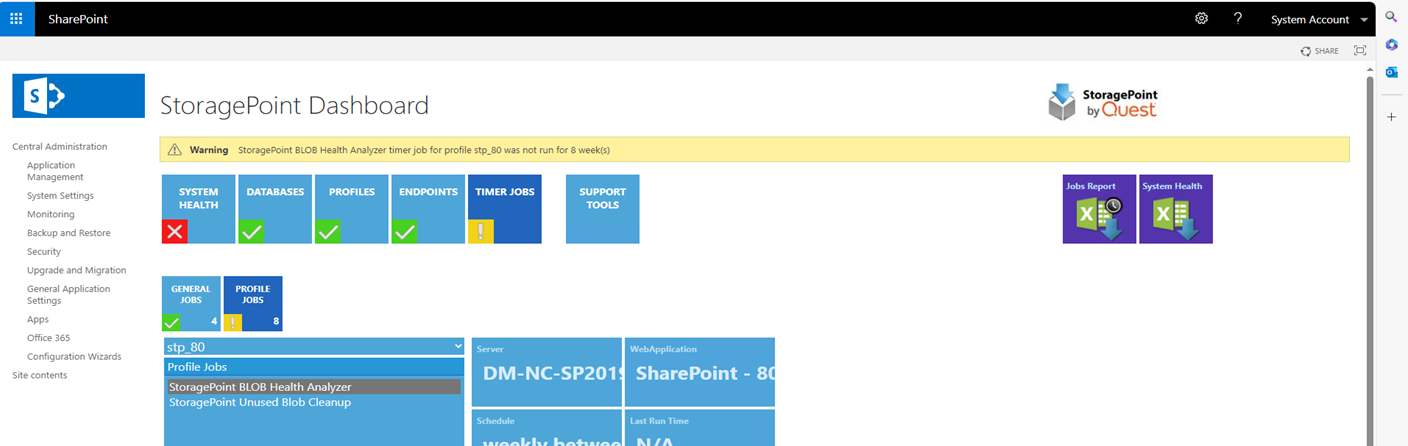Viewport: 1408px width, 446px height.
Task: Open the browser sidebar search icon
Action: point(1391,17)
